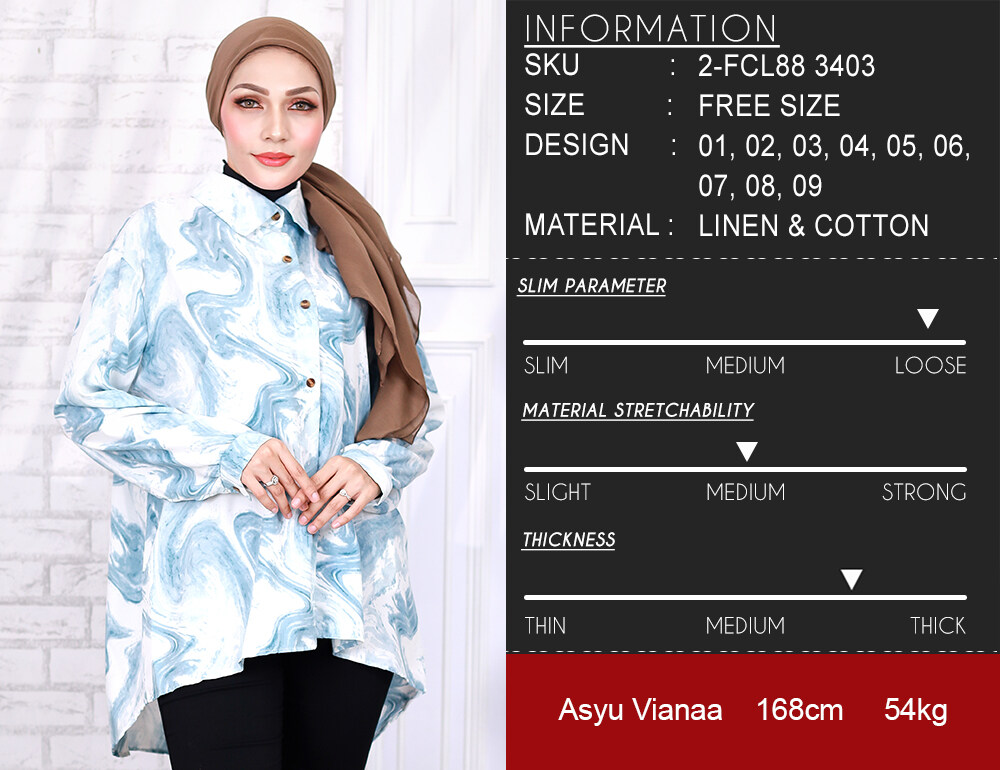
Task: Click the Material Stretchability triangle marker
Action: (x=747, y=451)
